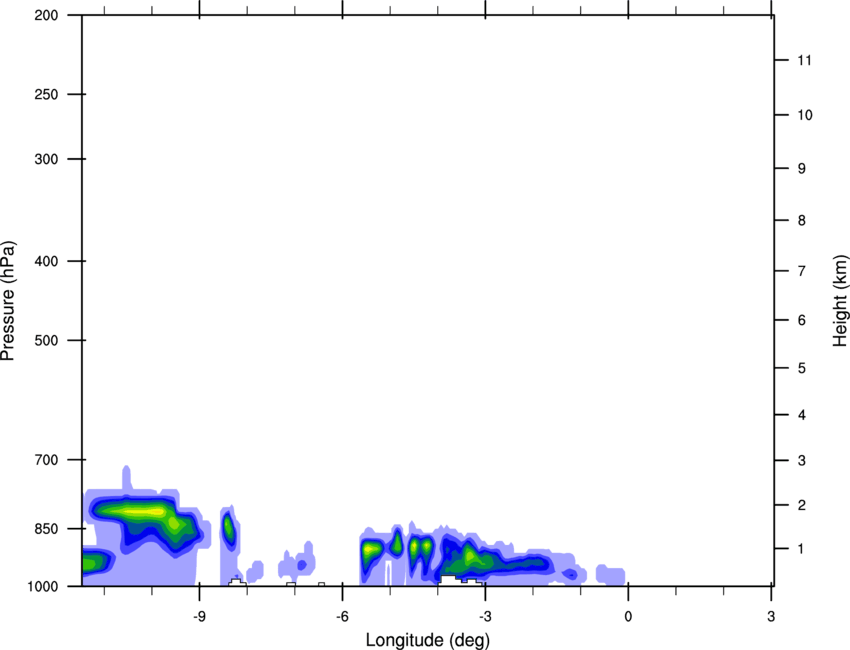Click the 4 km height label

pos(801,415)
